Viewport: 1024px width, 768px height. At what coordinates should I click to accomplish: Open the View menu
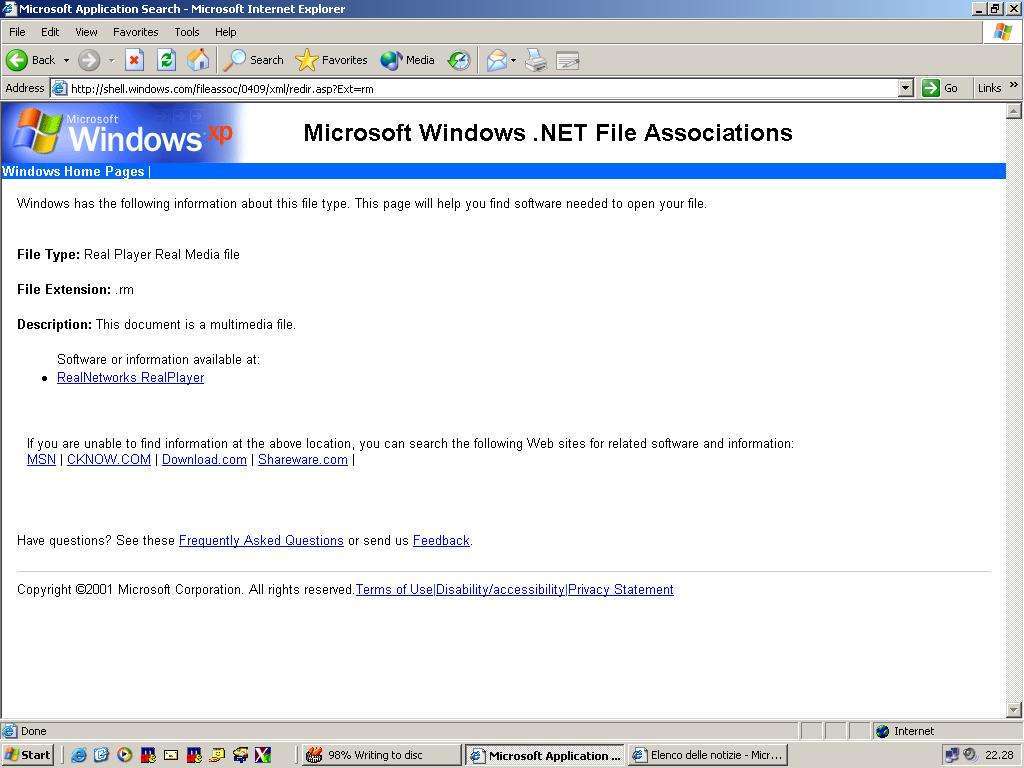[86, 32]
